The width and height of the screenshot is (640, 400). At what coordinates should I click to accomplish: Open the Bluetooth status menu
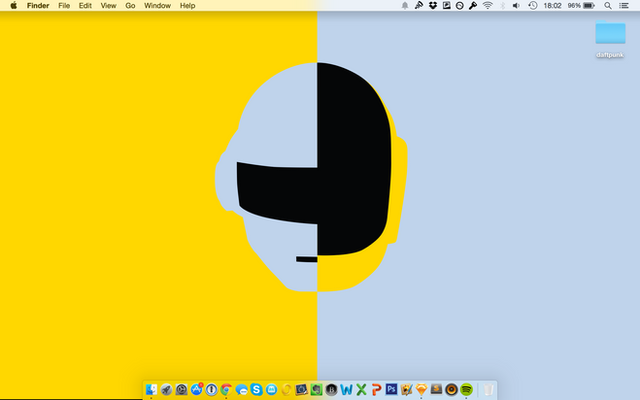502,6
